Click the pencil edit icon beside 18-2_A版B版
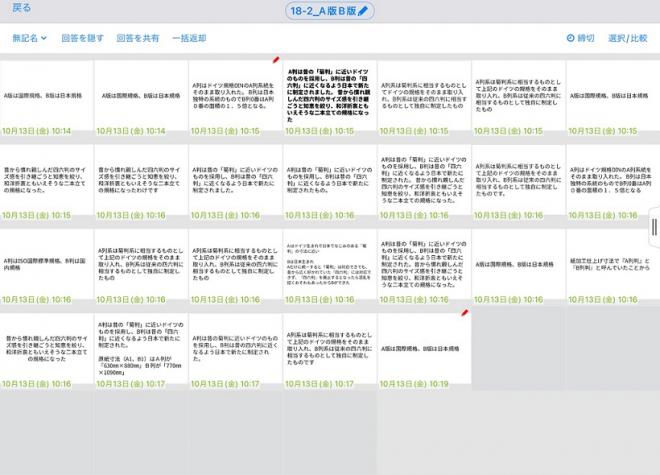 [x=363, y=11]
